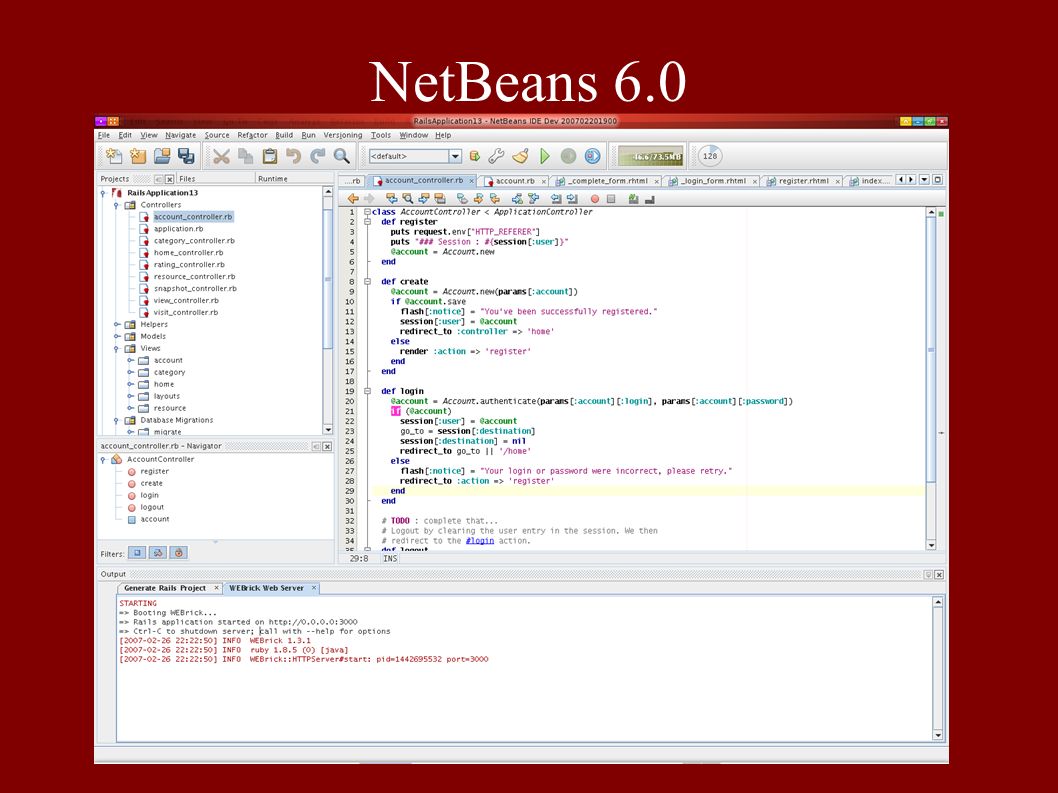The height and width of the screenshot is (793, 1058).
Task: Collapse the Database Migrations node
Action: pyautogui.click(x=117, y=420)
